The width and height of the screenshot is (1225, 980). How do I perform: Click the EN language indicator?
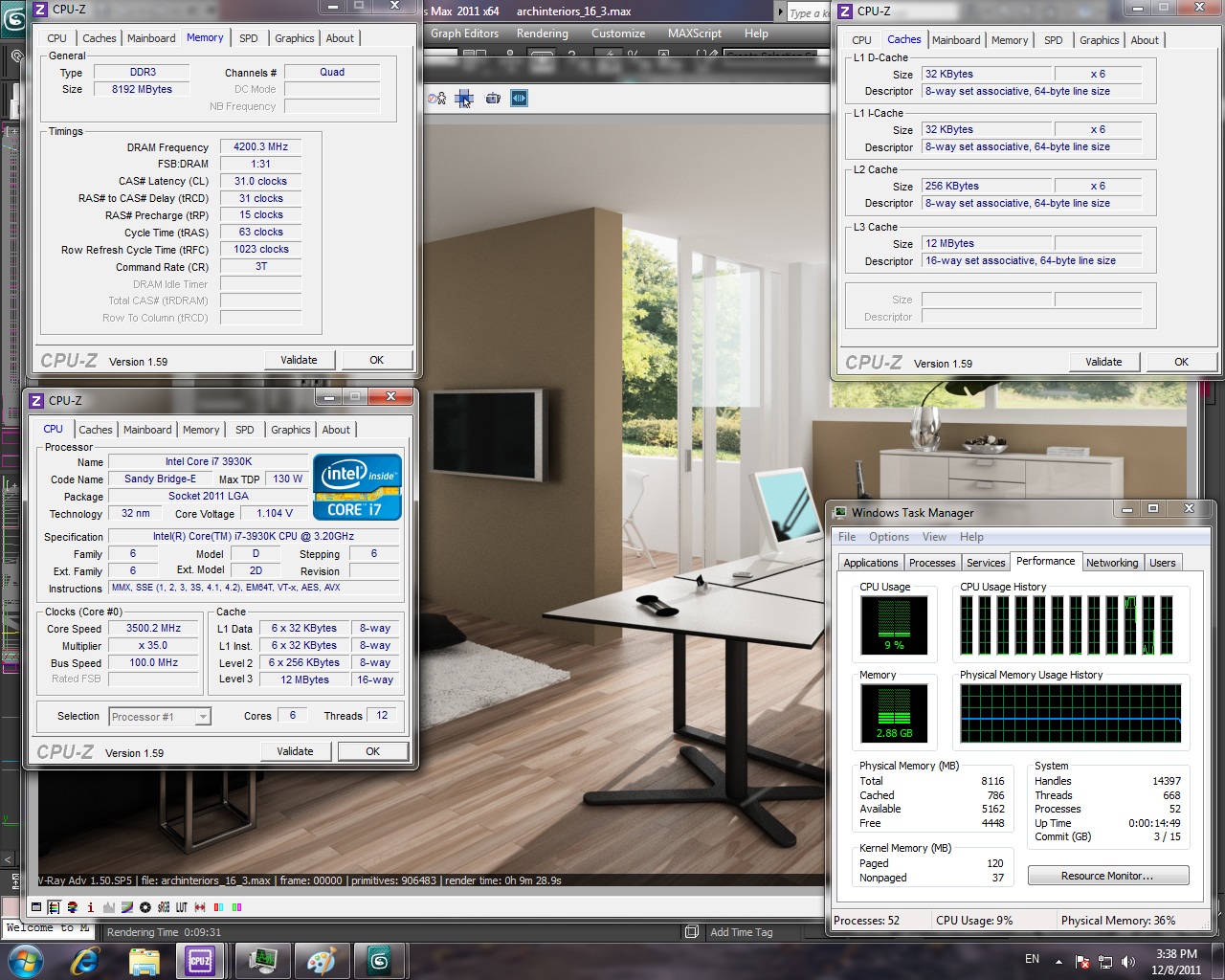coord(1032,959)
